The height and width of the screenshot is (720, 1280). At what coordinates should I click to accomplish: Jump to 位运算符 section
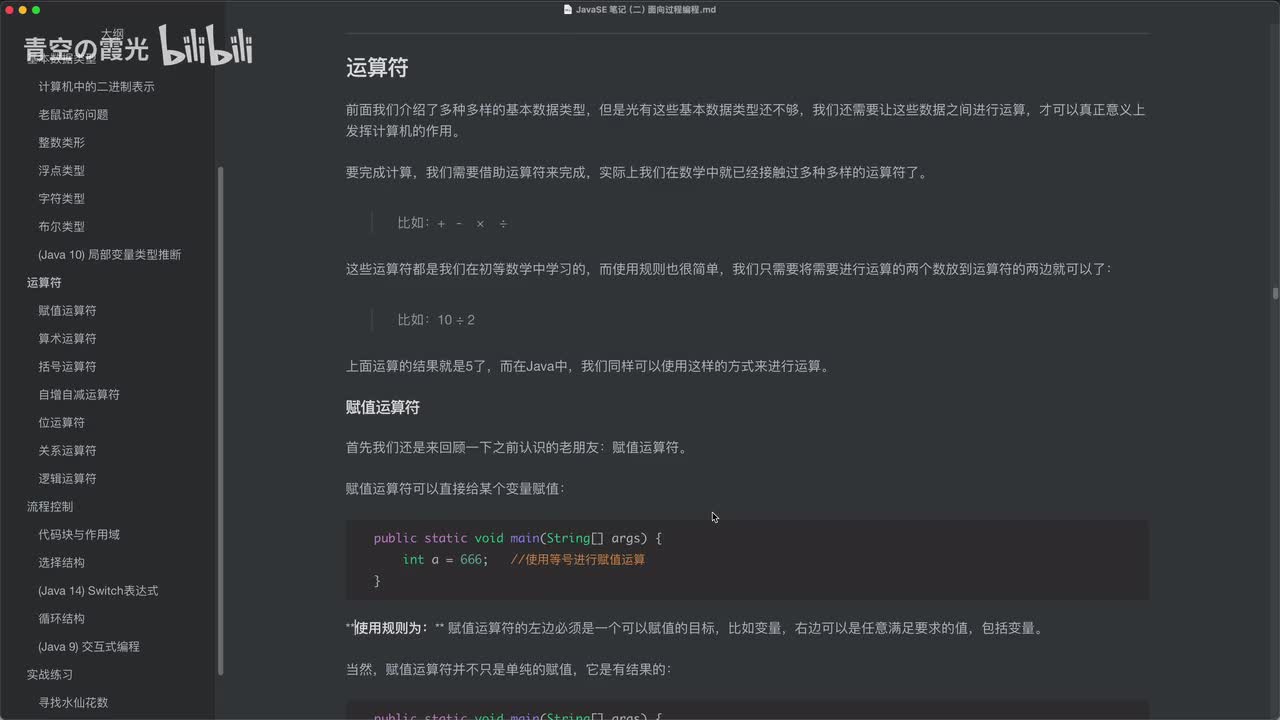tap(61, 423)
